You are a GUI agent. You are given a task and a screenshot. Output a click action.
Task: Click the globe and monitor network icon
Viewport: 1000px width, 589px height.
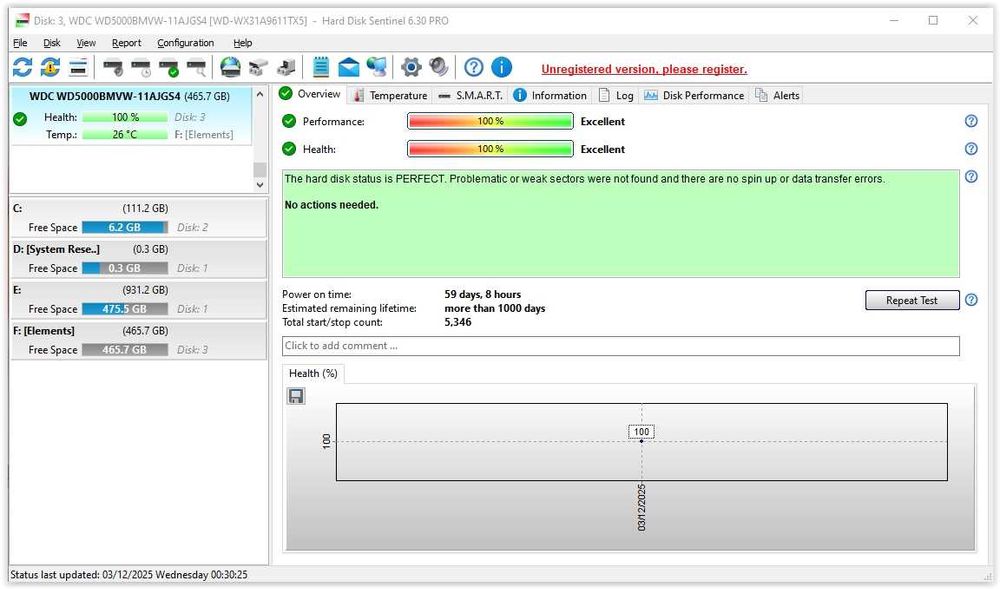[376, 67]
